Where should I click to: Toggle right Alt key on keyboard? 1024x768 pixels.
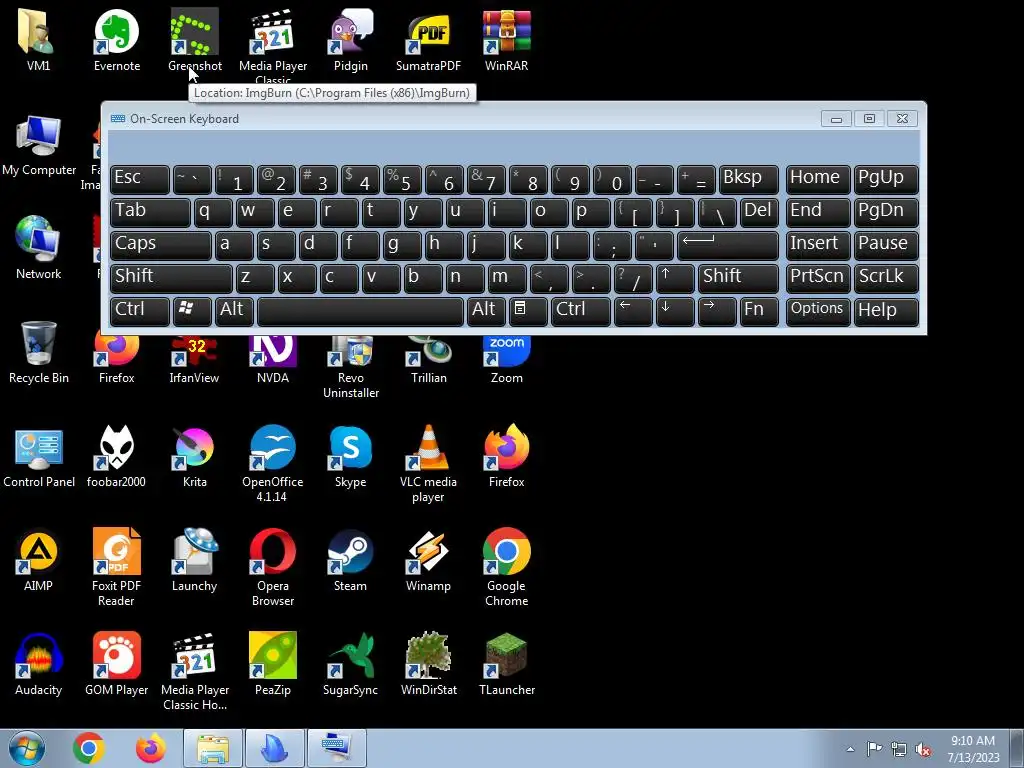(x=486, y=311)
